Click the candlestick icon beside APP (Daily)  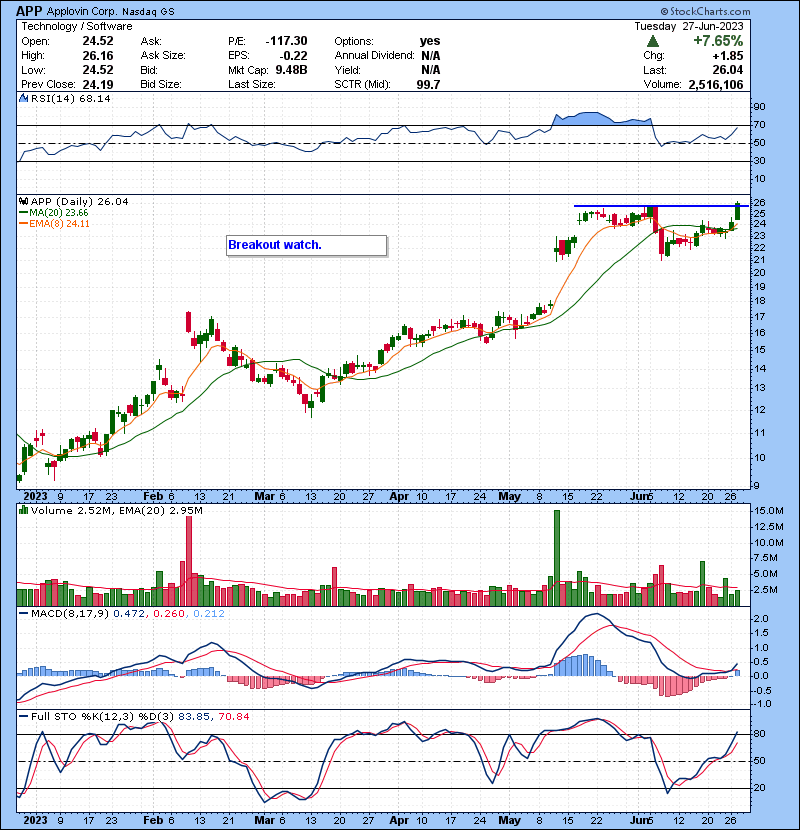tap(23, 201)
